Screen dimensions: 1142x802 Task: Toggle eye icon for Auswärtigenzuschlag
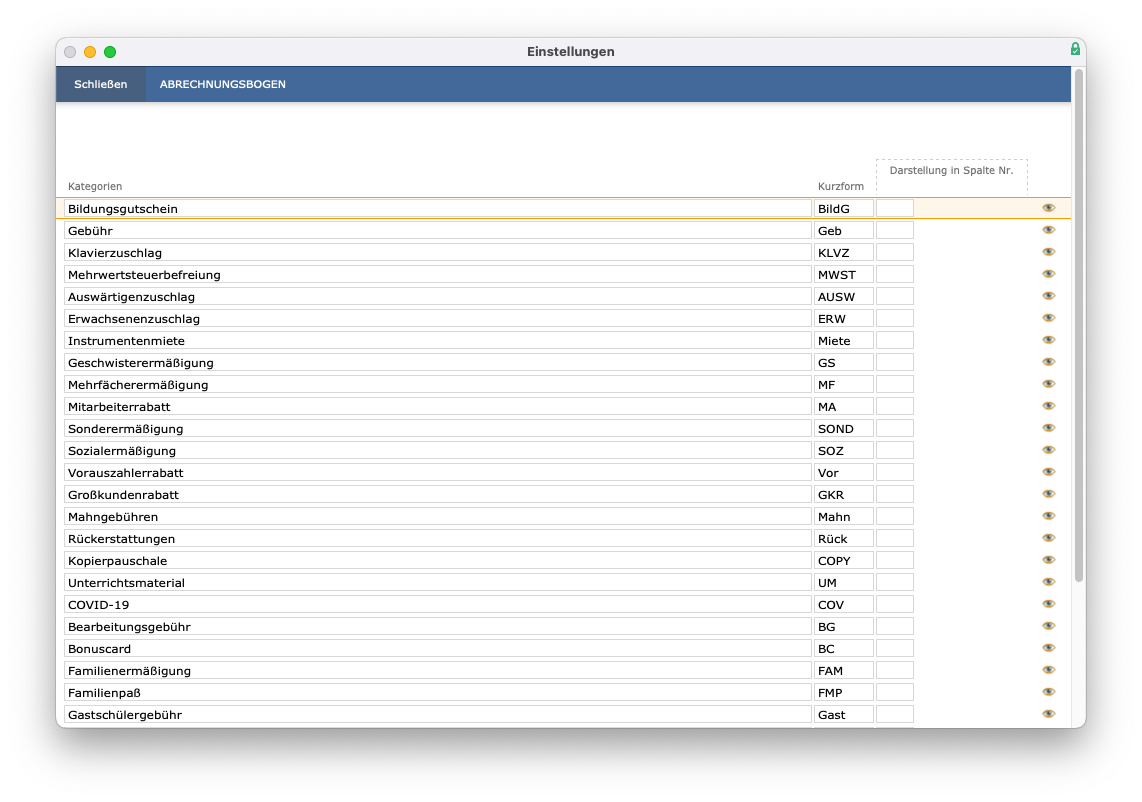(x=1049, y=296)
